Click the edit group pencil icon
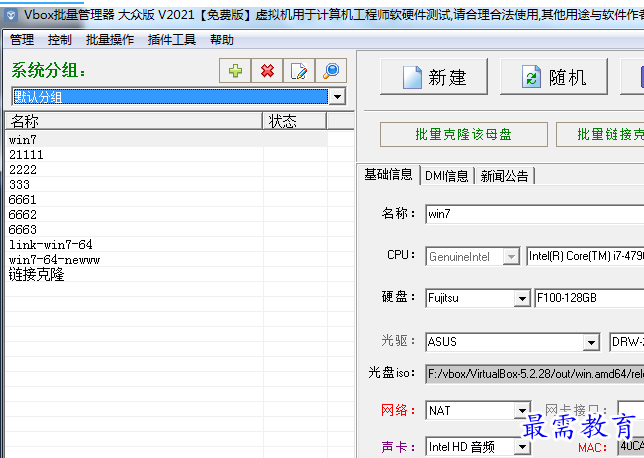 (299, 71)
